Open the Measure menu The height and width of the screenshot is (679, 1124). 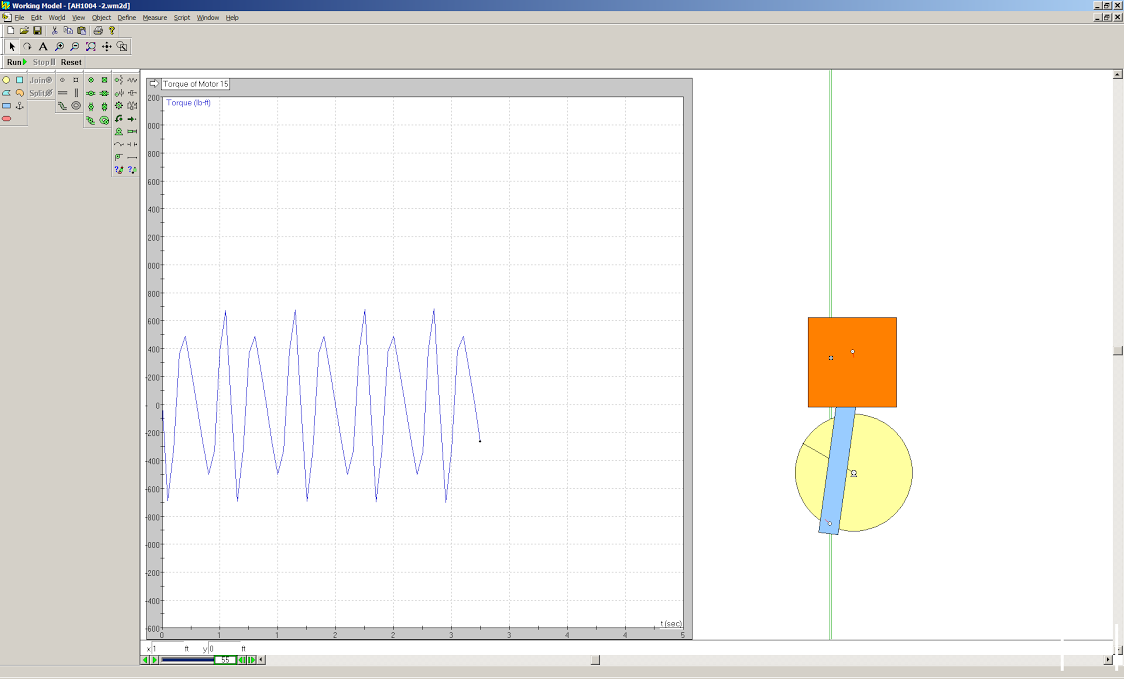[x=154, y=18]
